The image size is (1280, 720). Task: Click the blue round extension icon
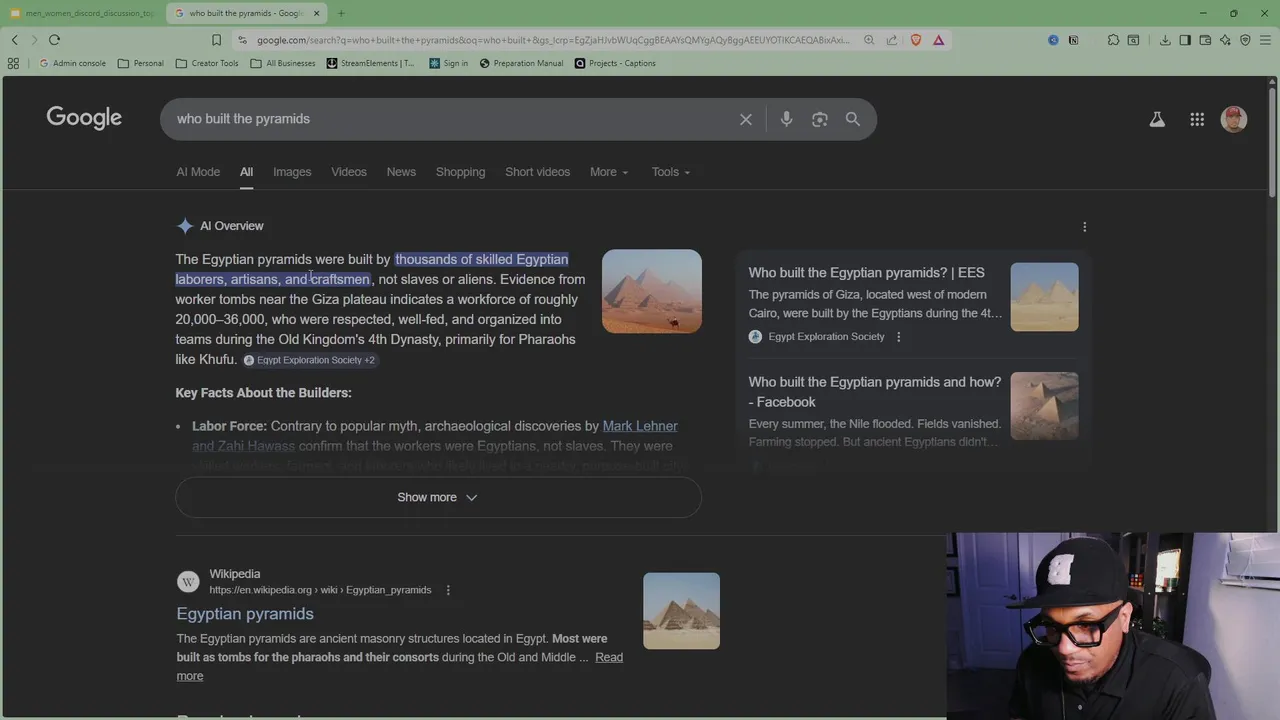(x=1053, y=40)
